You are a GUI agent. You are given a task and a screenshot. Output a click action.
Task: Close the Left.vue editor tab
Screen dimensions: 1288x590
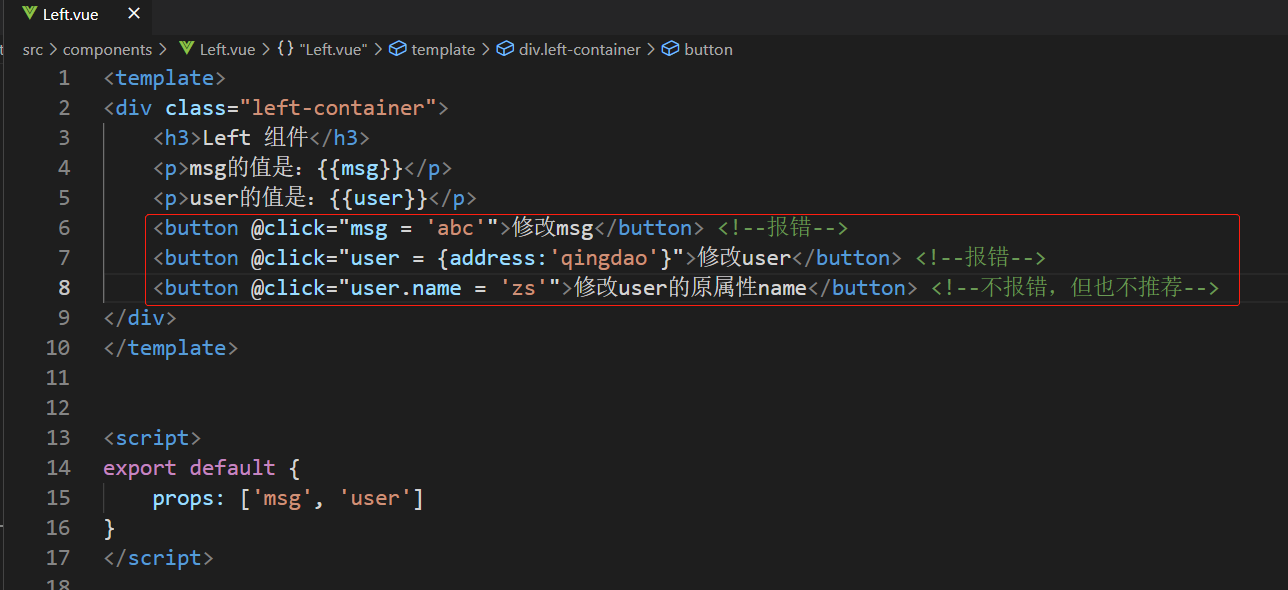(x=134, y=15)
